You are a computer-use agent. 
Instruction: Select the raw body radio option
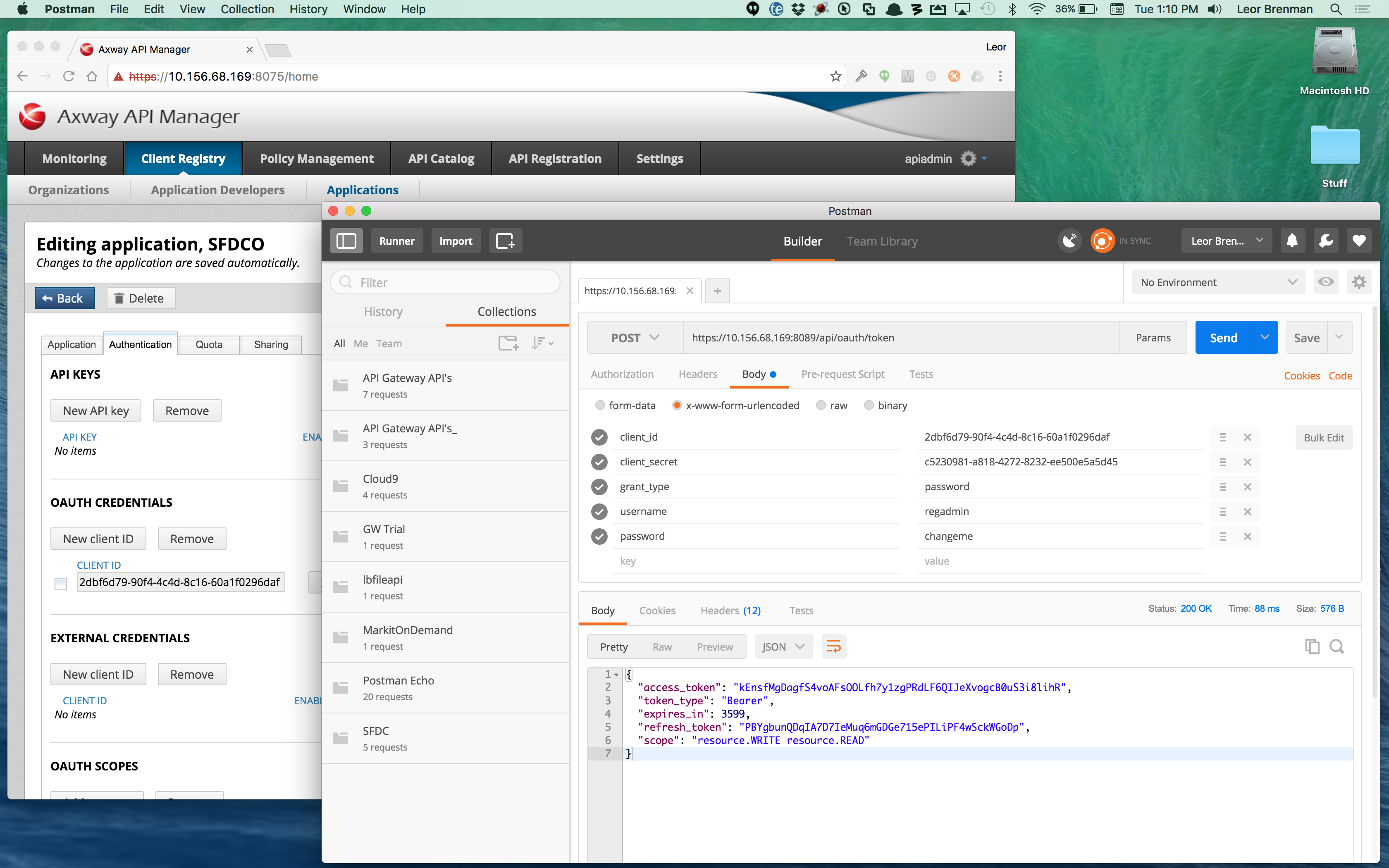pyautogui.click(x=821, y=405)
